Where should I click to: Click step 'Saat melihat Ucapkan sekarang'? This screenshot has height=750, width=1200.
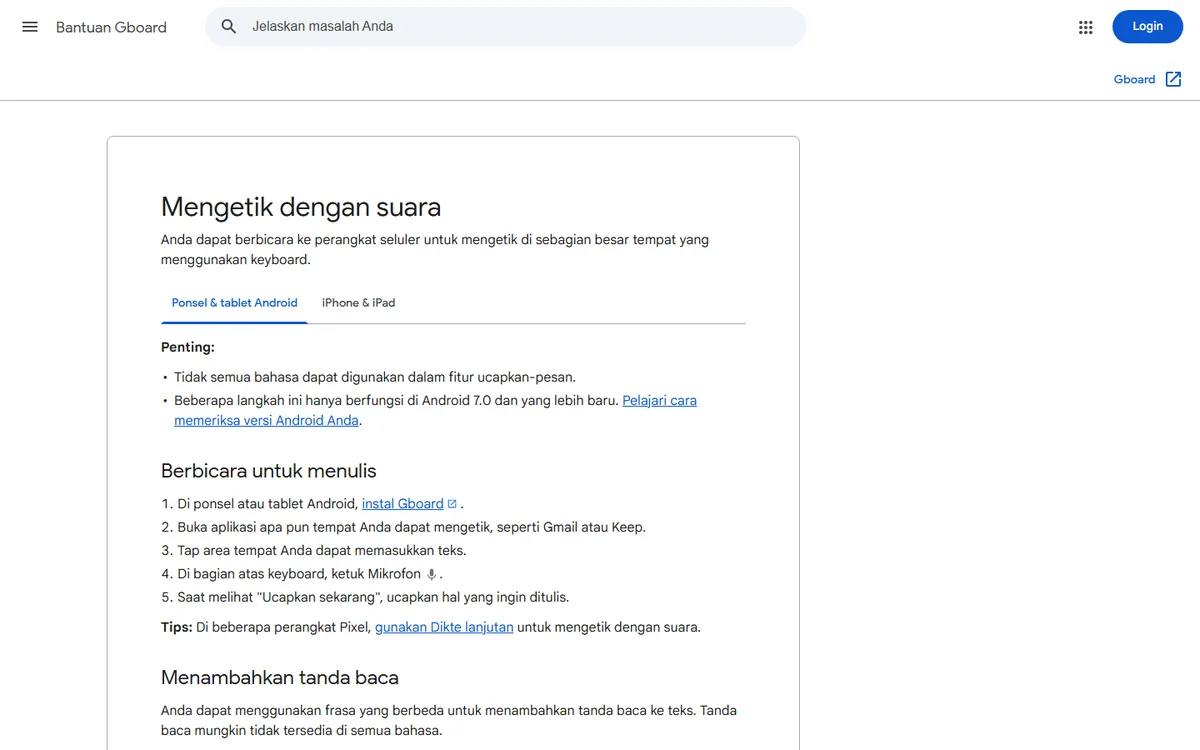click(x=373, y=597)
